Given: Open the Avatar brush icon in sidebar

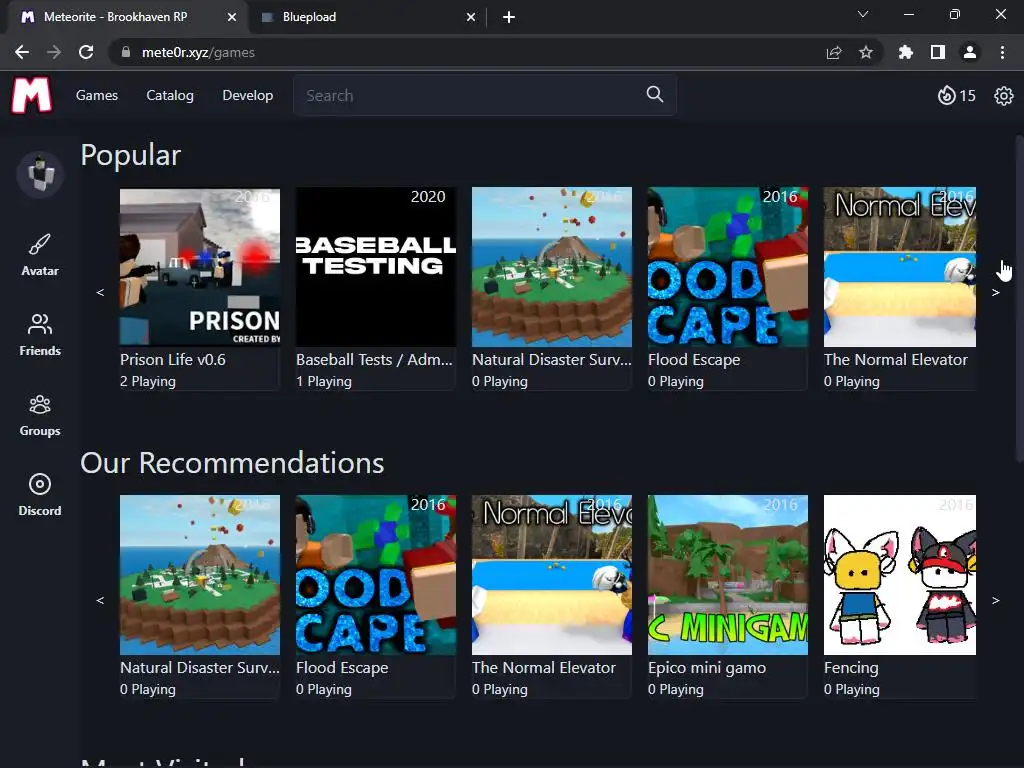Looking at the screenshot, I should pyautogui.click(x=40, y=244).
